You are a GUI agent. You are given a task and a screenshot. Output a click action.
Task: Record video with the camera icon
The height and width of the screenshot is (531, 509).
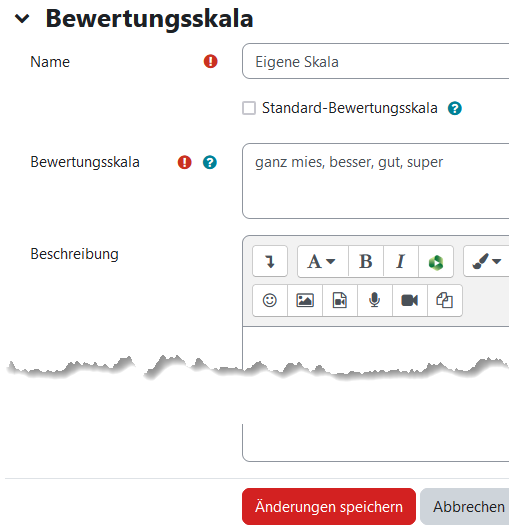410,301
